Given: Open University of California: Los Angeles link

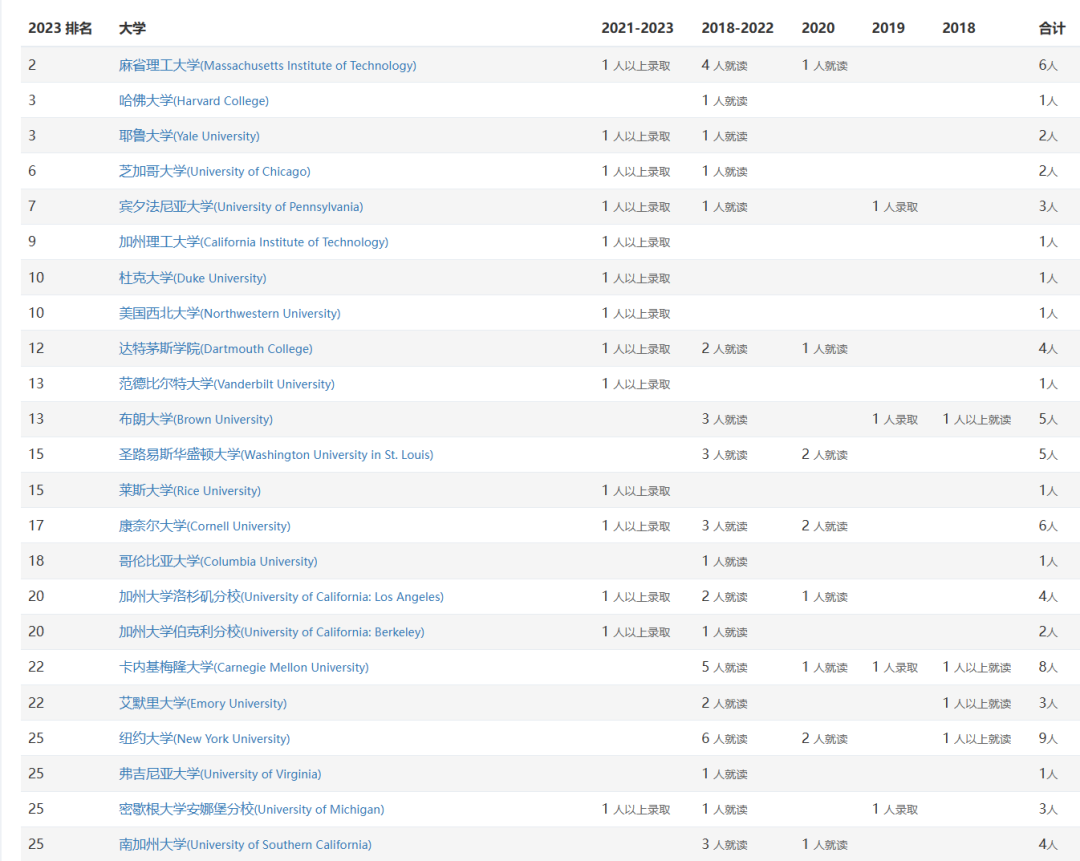Looking at the screenshot, I should click(281, 597).
